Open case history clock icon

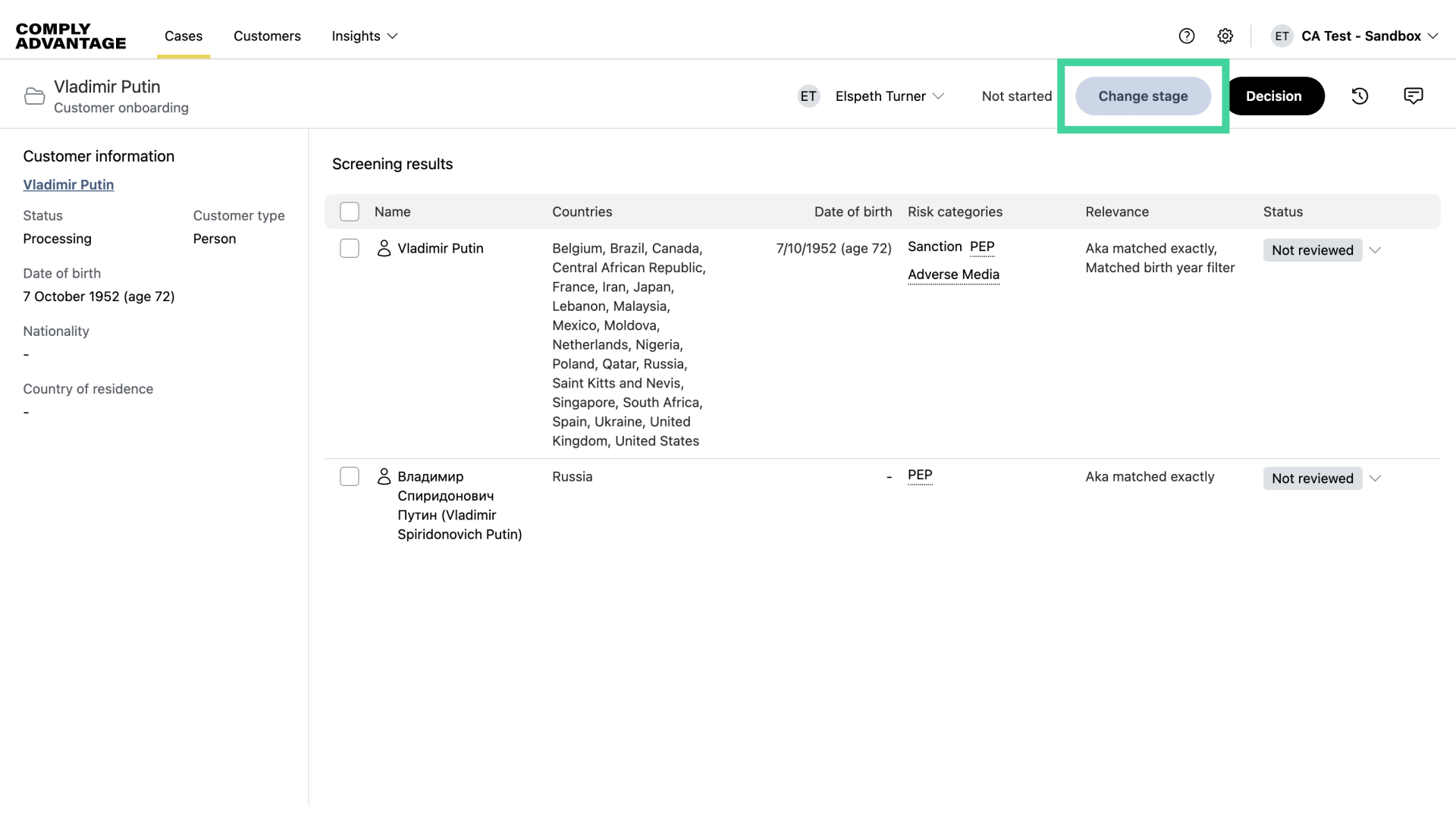point(1360,96)
